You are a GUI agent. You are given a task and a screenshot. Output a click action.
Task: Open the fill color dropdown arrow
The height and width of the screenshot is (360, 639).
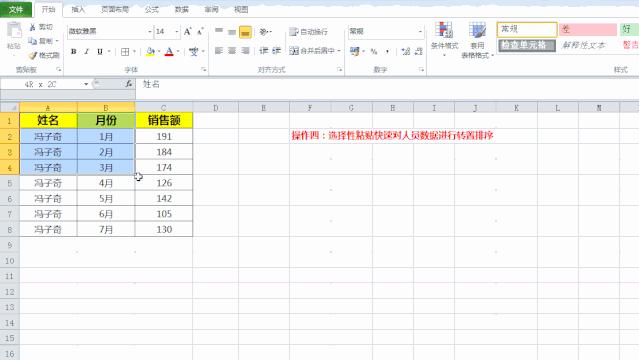[159, 52]
